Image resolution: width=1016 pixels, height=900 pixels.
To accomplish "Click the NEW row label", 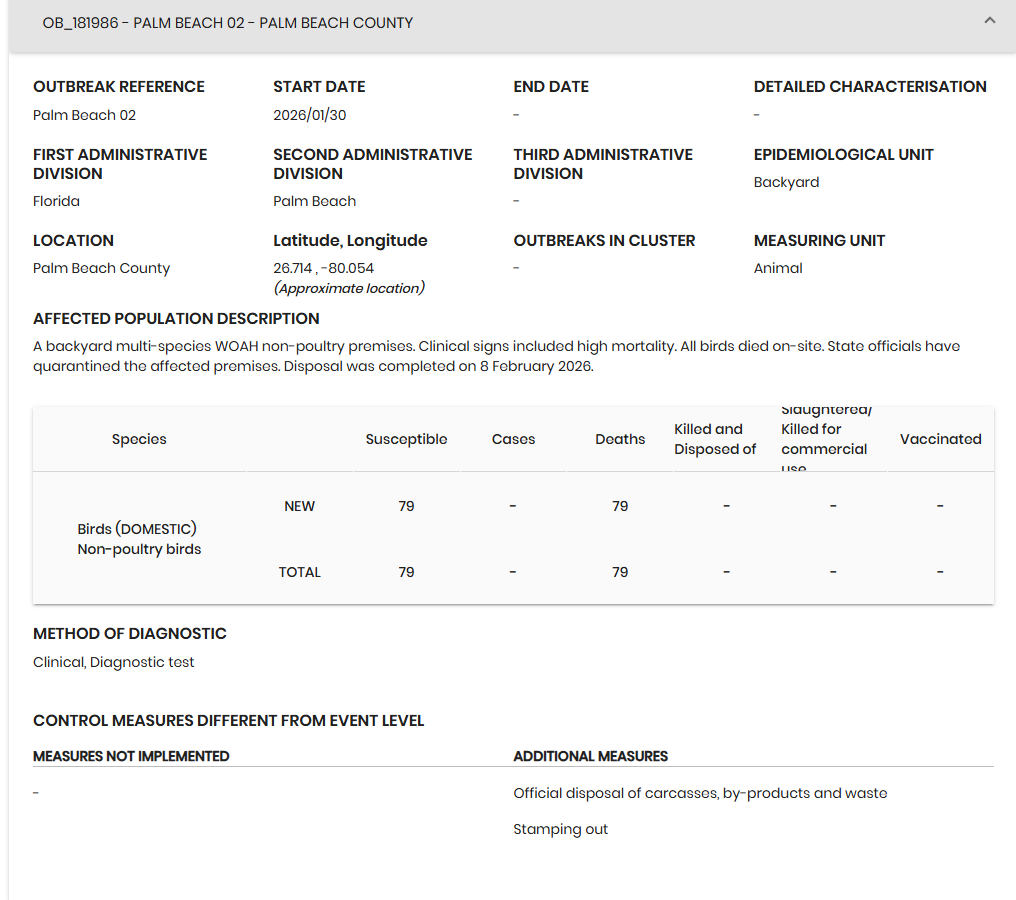I will click(299, 506).
